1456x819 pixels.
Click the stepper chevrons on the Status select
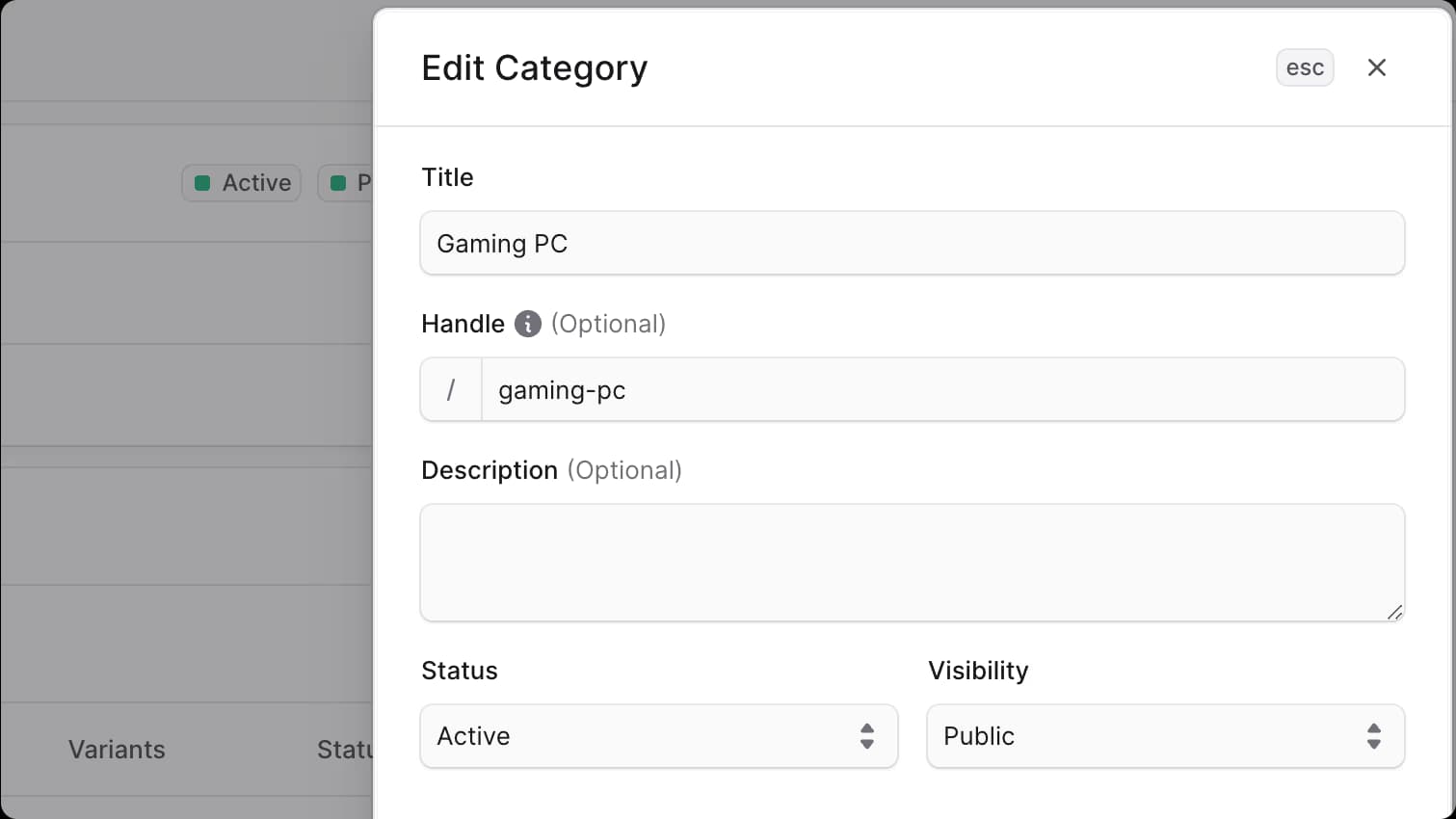pos(868,736)
